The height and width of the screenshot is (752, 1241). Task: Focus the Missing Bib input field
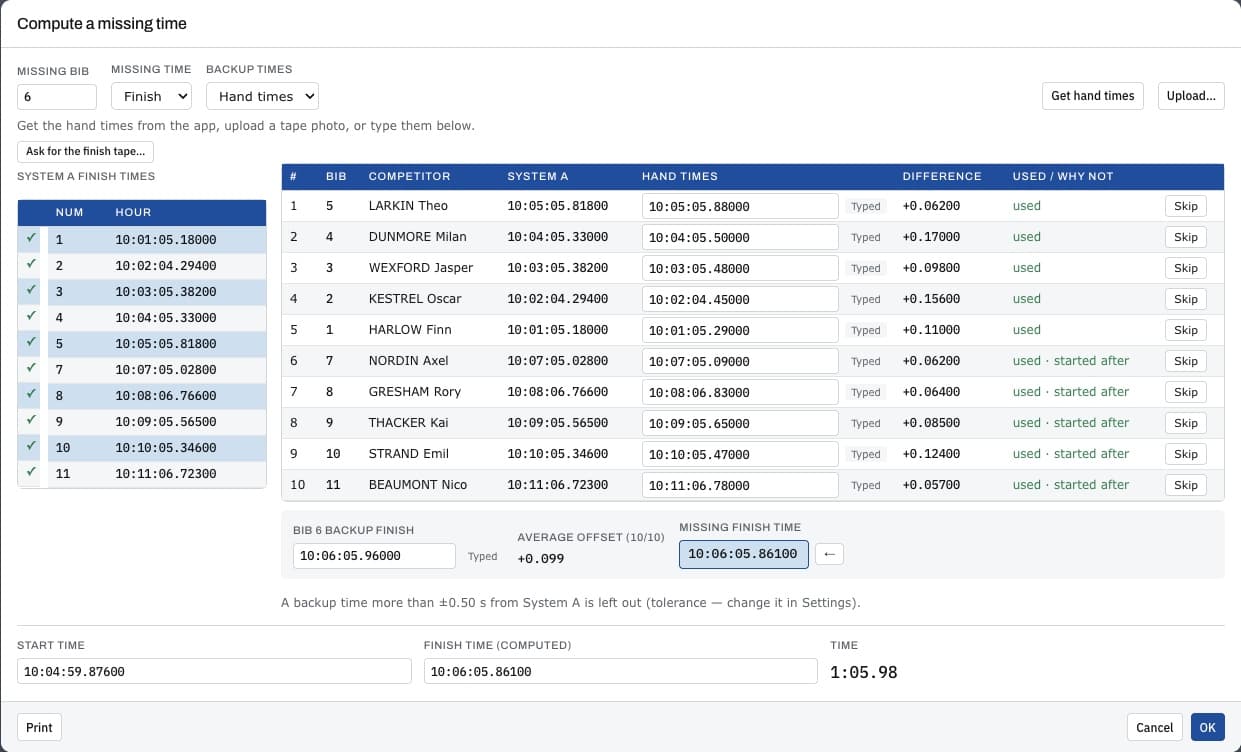click(x=57, y=96)
